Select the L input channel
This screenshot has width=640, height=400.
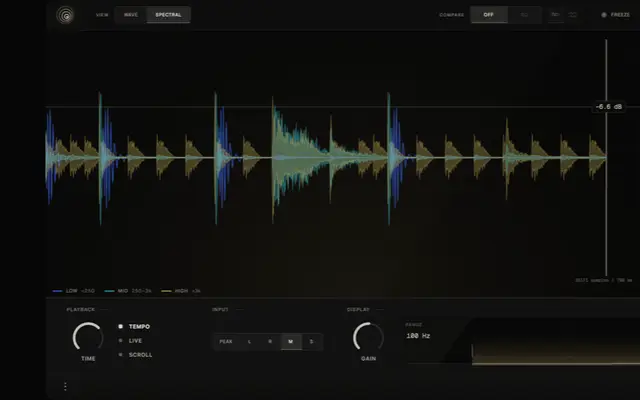point(249,342)
